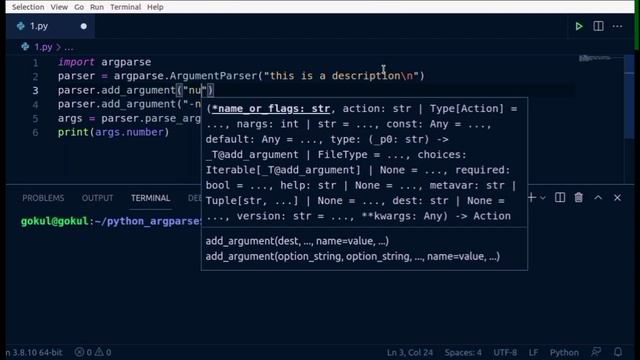This screenshot has width=640, height=360.
Task: Open the terminal launch profile dropdown
Action: [x=543, y=198]
